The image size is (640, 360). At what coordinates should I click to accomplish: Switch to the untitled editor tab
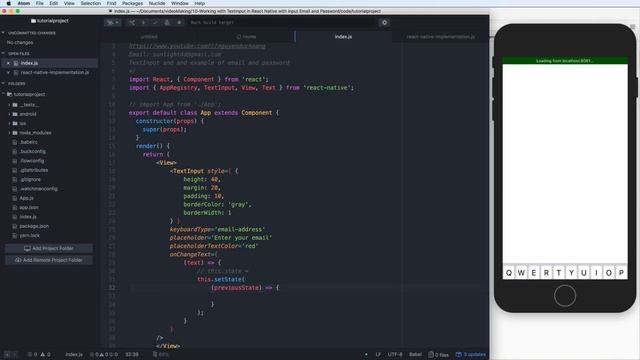click(x=149, y=37)
